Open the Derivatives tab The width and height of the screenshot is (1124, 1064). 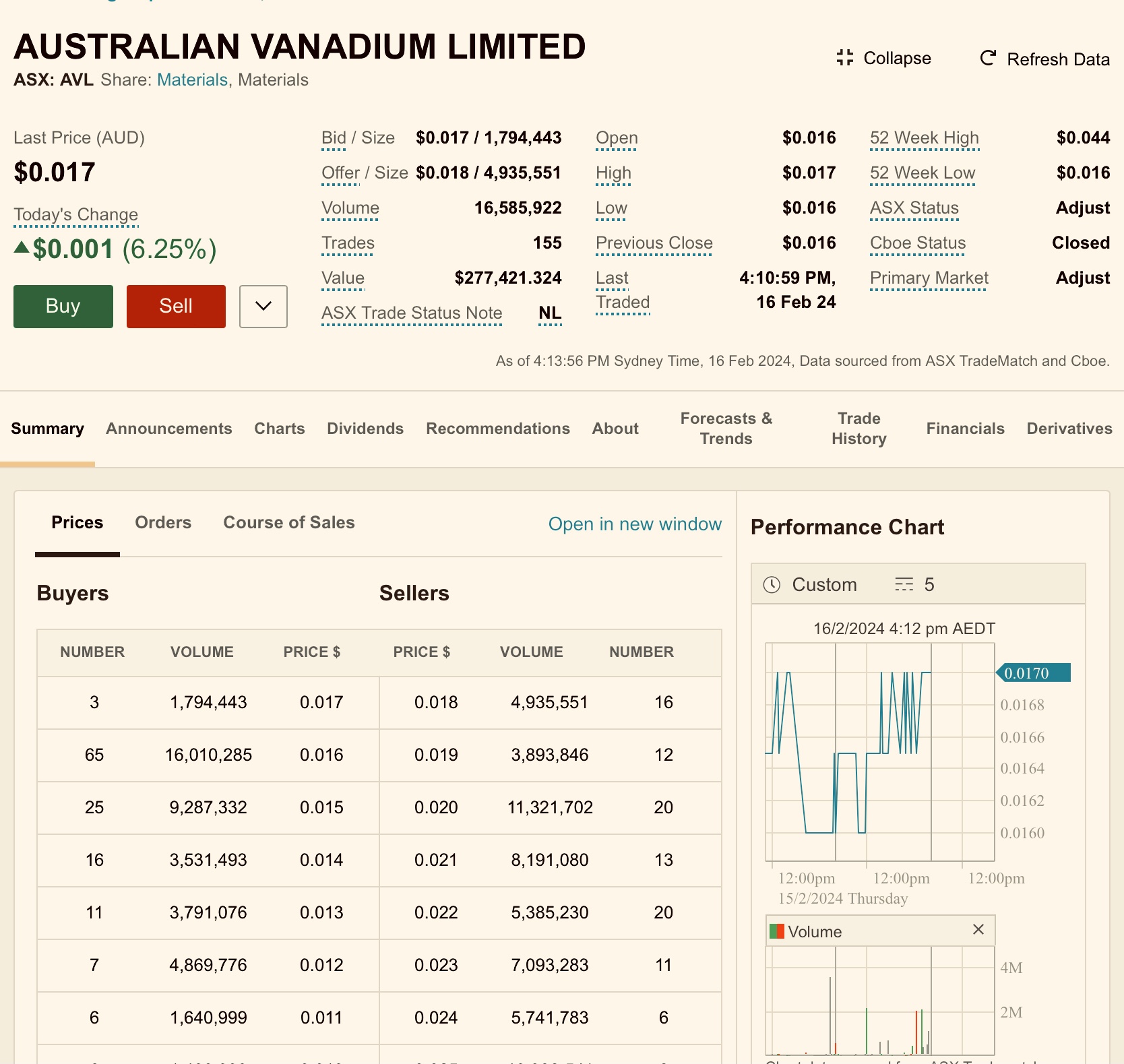pyautogui.click(x=1069, y=429)
